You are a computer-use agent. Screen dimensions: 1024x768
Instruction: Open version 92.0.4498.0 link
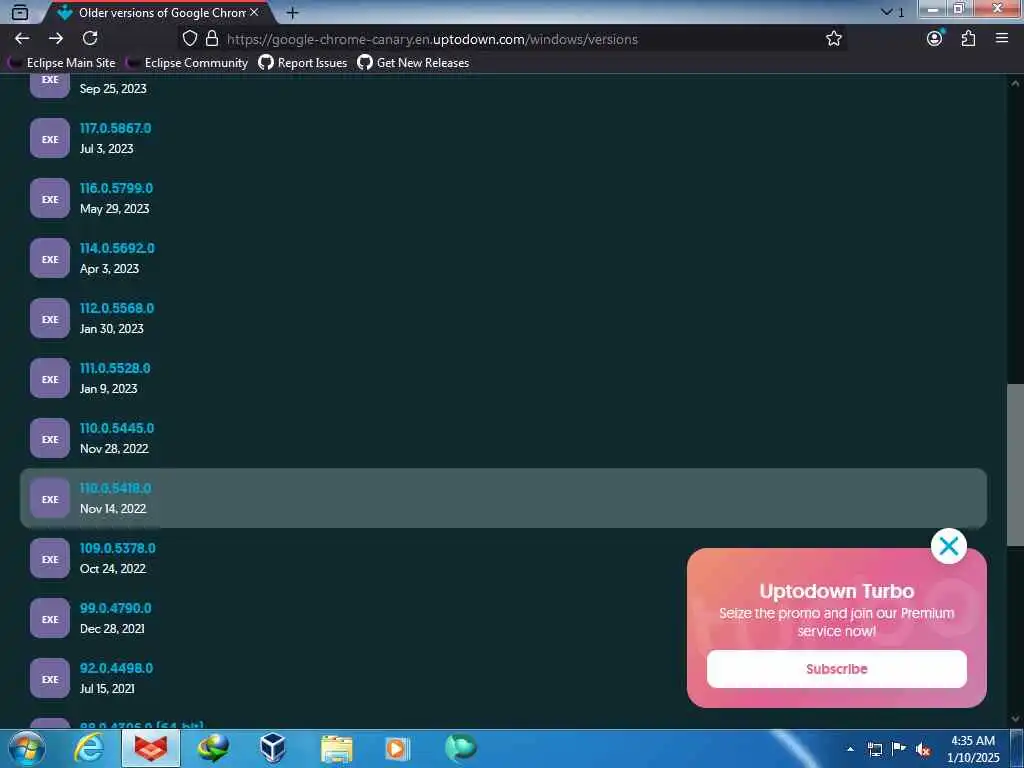coord(116,668)
